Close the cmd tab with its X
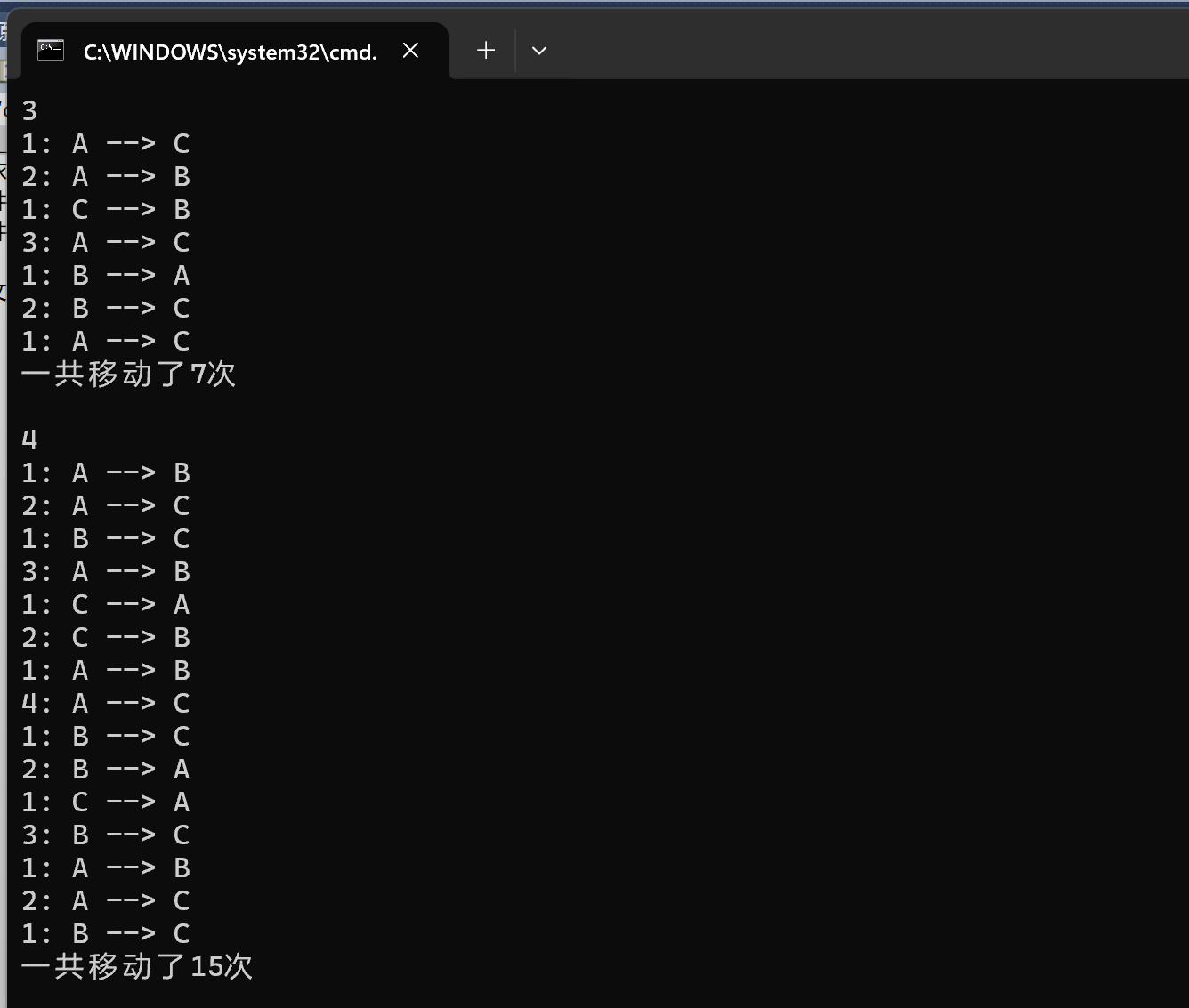This screenshot has height=1008, width=1189. pos(410,51)
